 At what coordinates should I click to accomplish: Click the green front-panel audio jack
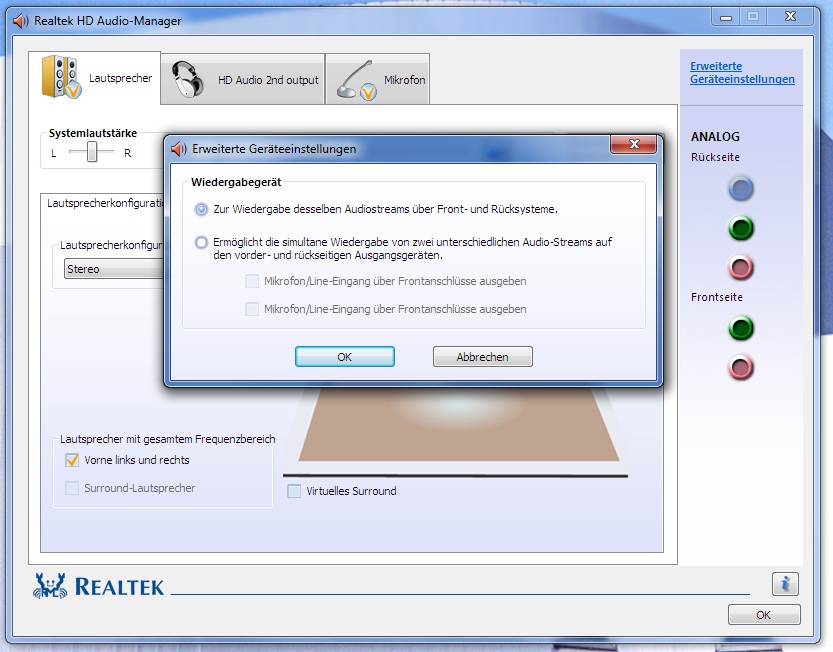[741, 328]
